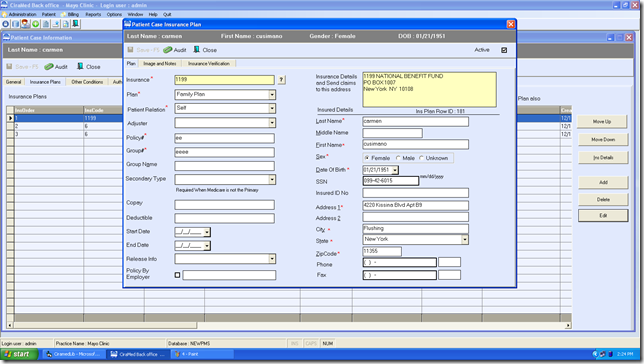Click the Move Down button
This screenshot has height=364, width=644.
click(x=603, y=140)
